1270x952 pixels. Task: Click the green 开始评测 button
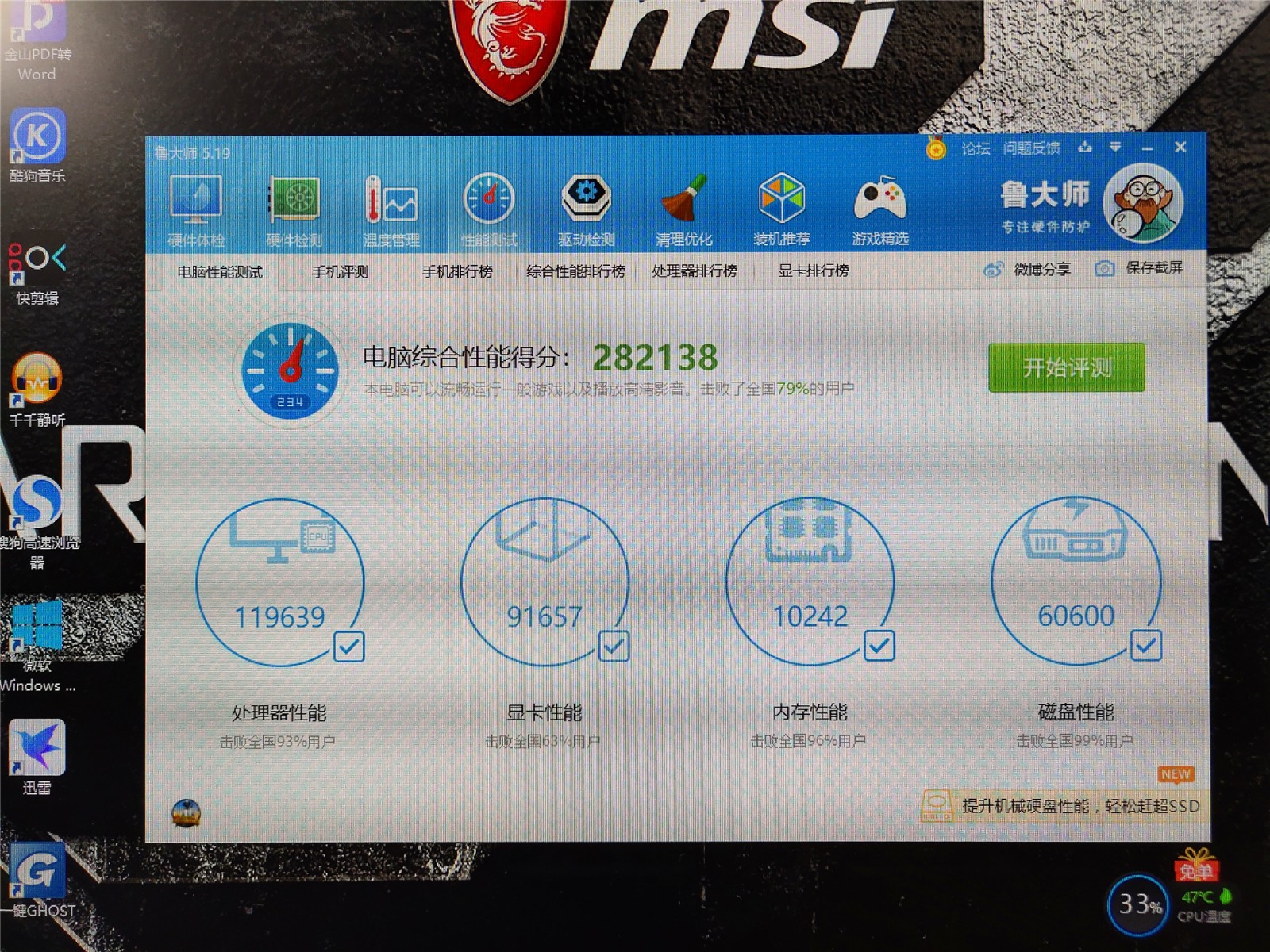[x=1066, y=367]
